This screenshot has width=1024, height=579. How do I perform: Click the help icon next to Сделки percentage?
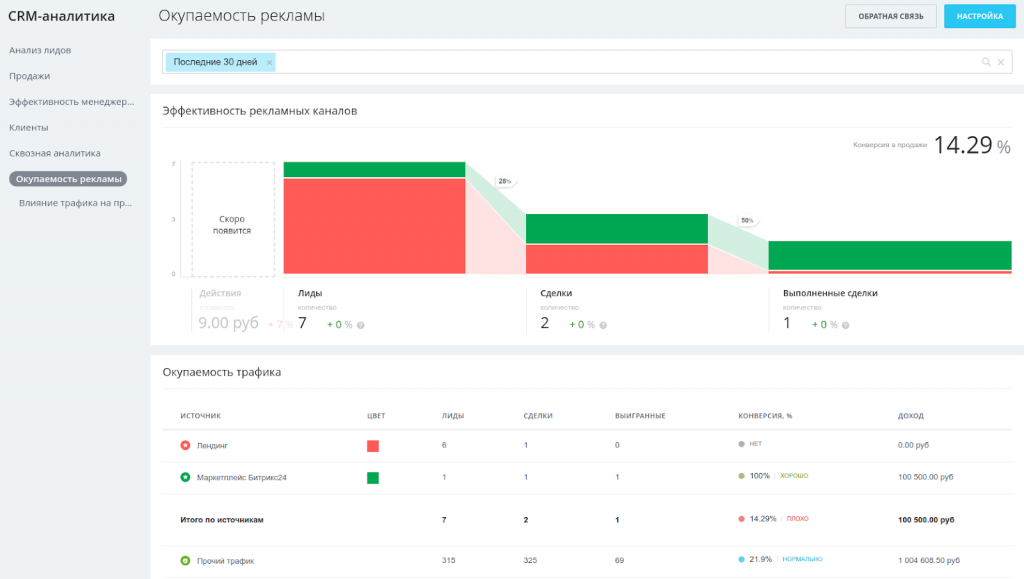(603, 325)
